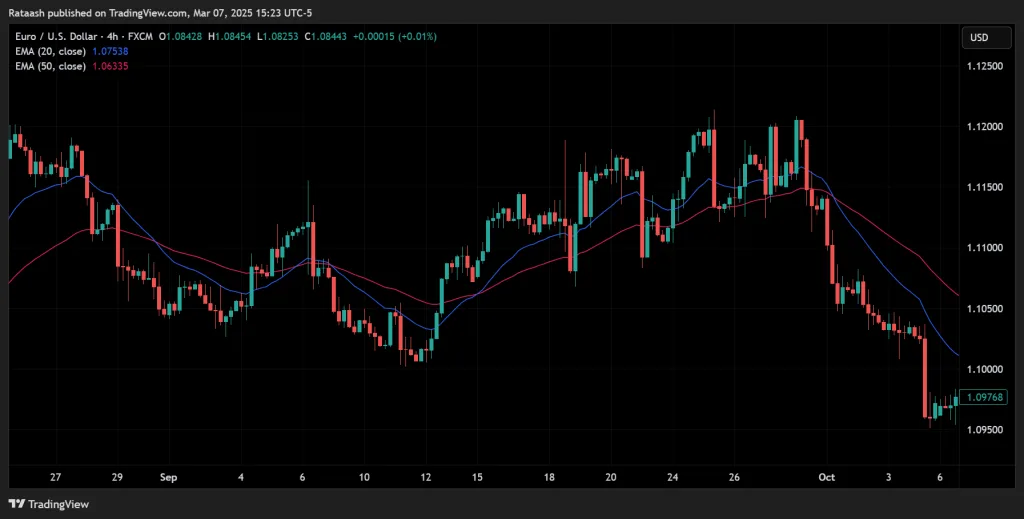Click the 1.12500 price axis label
Image resolution: width=1024 pixels, height=519 pixels.
[986, 66]
